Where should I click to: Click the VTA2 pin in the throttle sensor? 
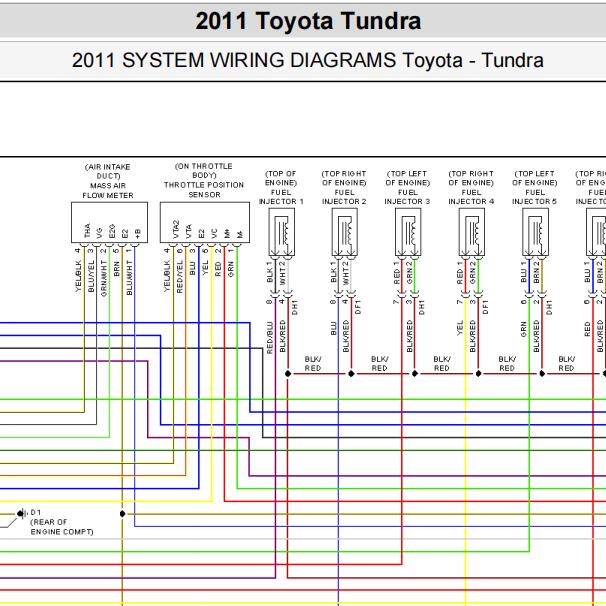pyautogui.click(x=176, y=229)
